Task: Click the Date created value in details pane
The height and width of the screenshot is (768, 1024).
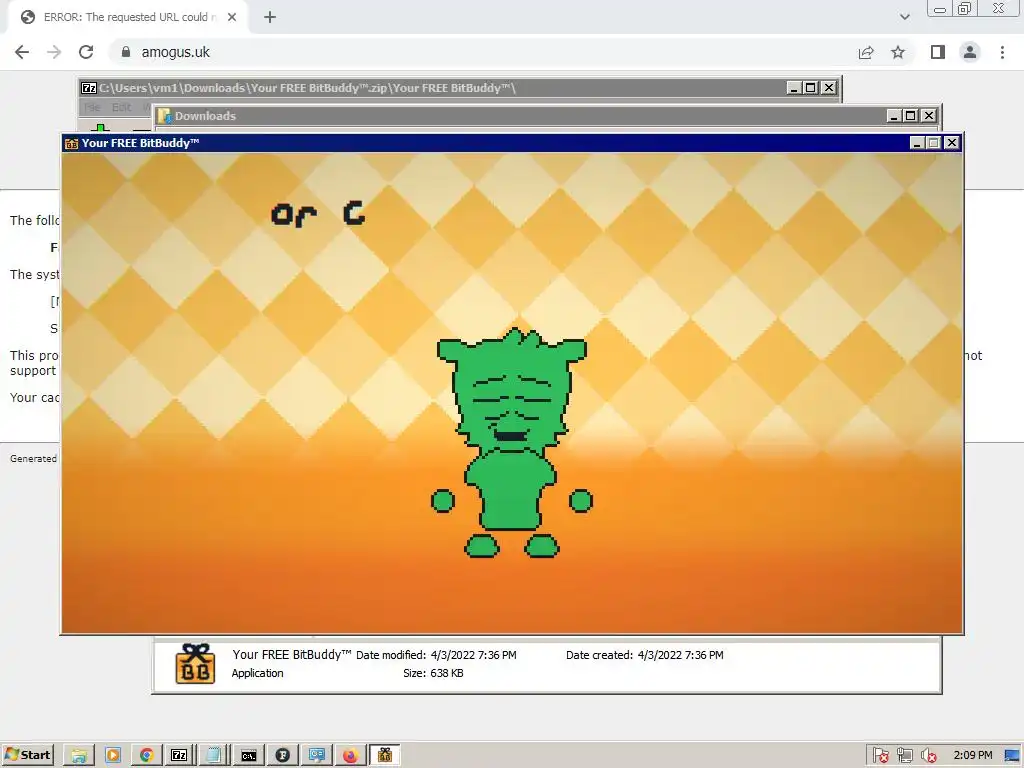Action: 680,655
